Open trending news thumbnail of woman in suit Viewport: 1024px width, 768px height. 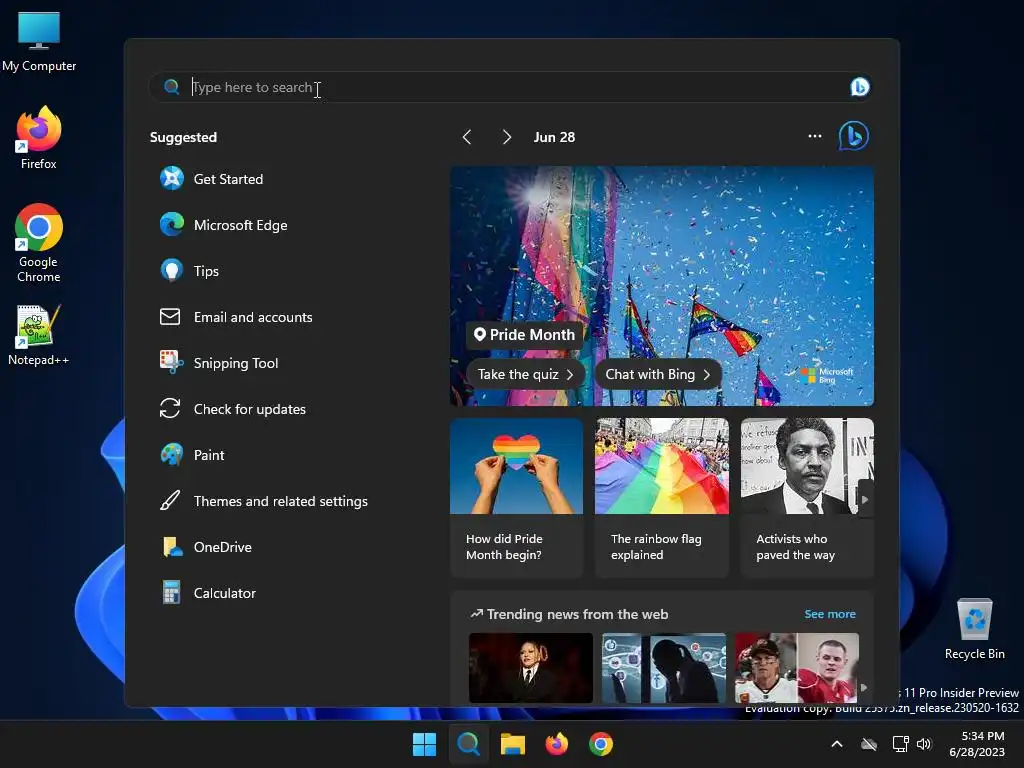[530, 667]
